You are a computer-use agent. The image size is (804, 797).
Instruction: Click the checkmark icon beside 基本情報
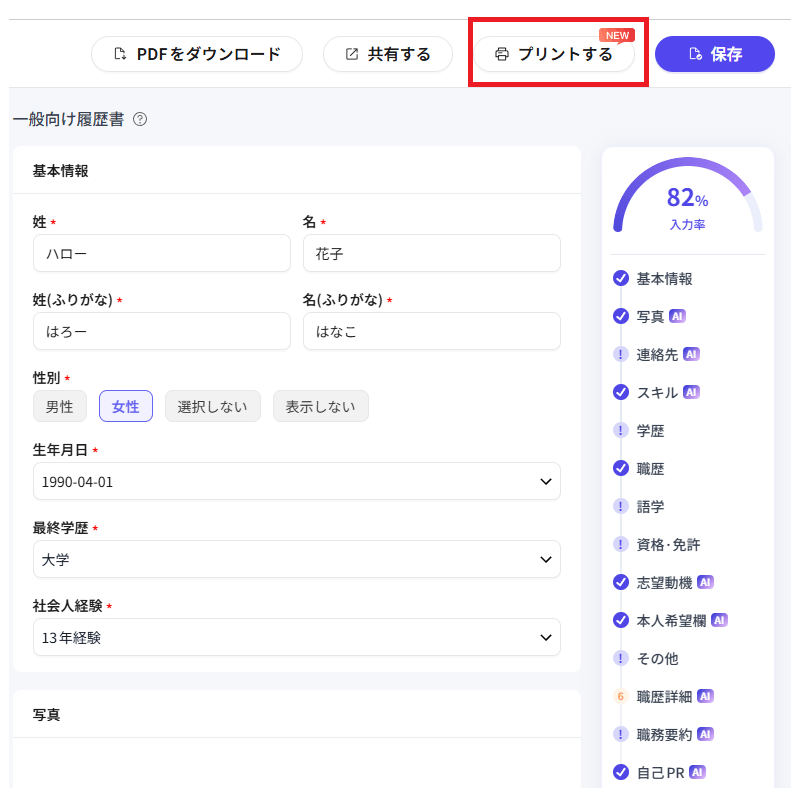click(620, 278)
